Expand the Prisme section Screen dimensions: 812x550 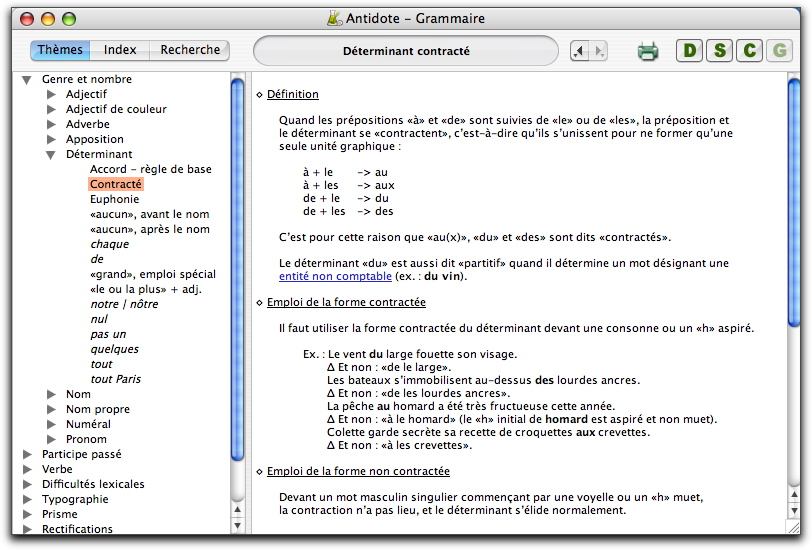pyautogui.click(x=27, y=514)
